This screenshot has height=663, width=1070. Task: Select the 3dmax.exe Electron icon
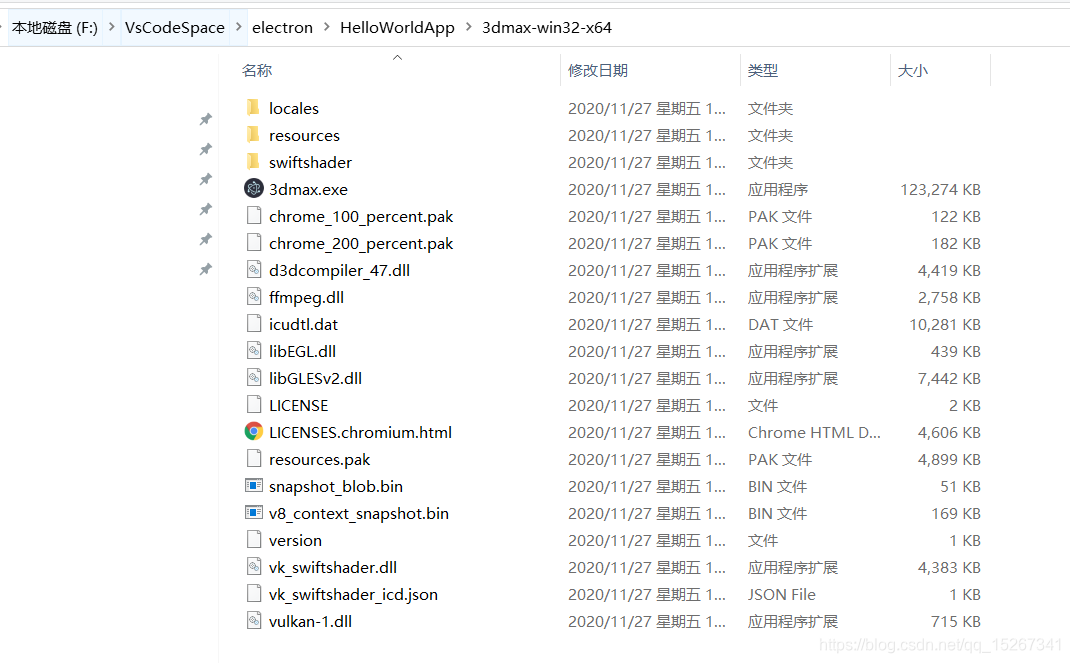tap(254, 188)
